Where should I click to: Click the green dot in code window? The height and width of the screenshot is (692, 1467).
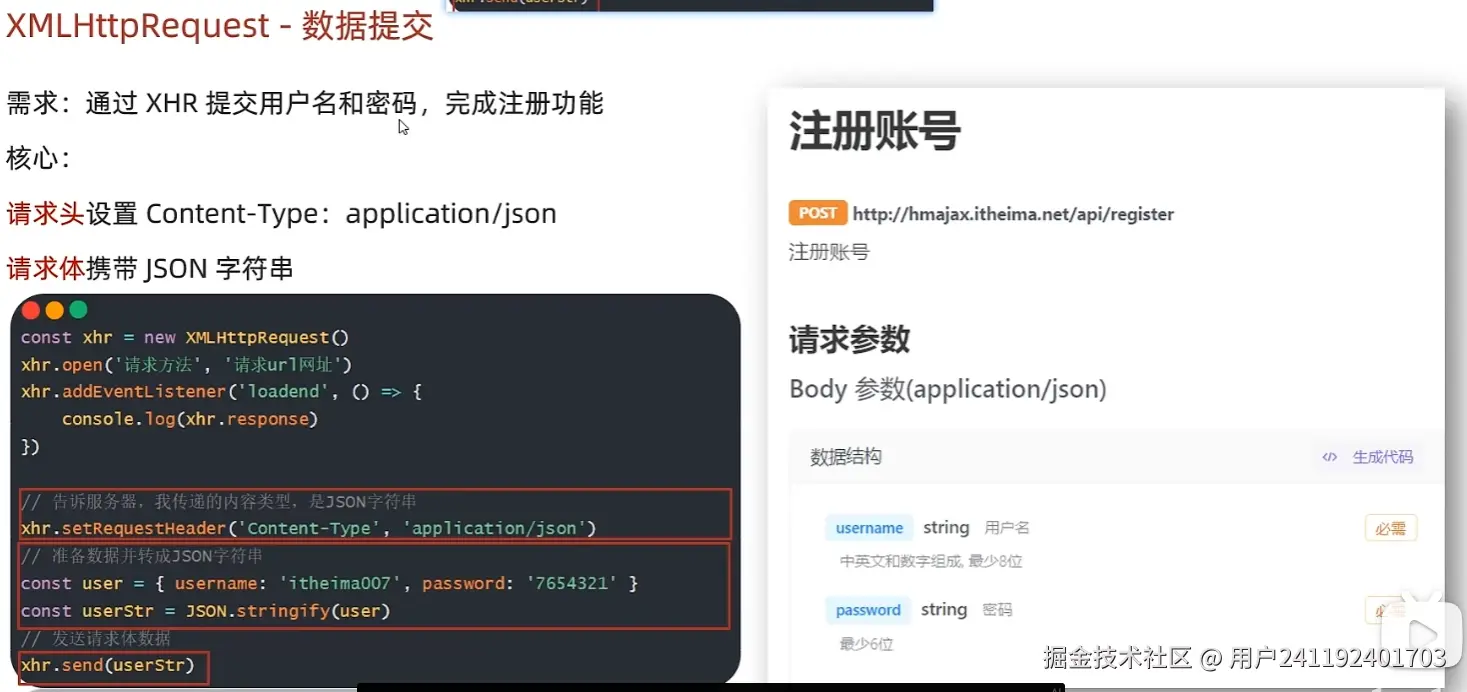pos(78,310)
